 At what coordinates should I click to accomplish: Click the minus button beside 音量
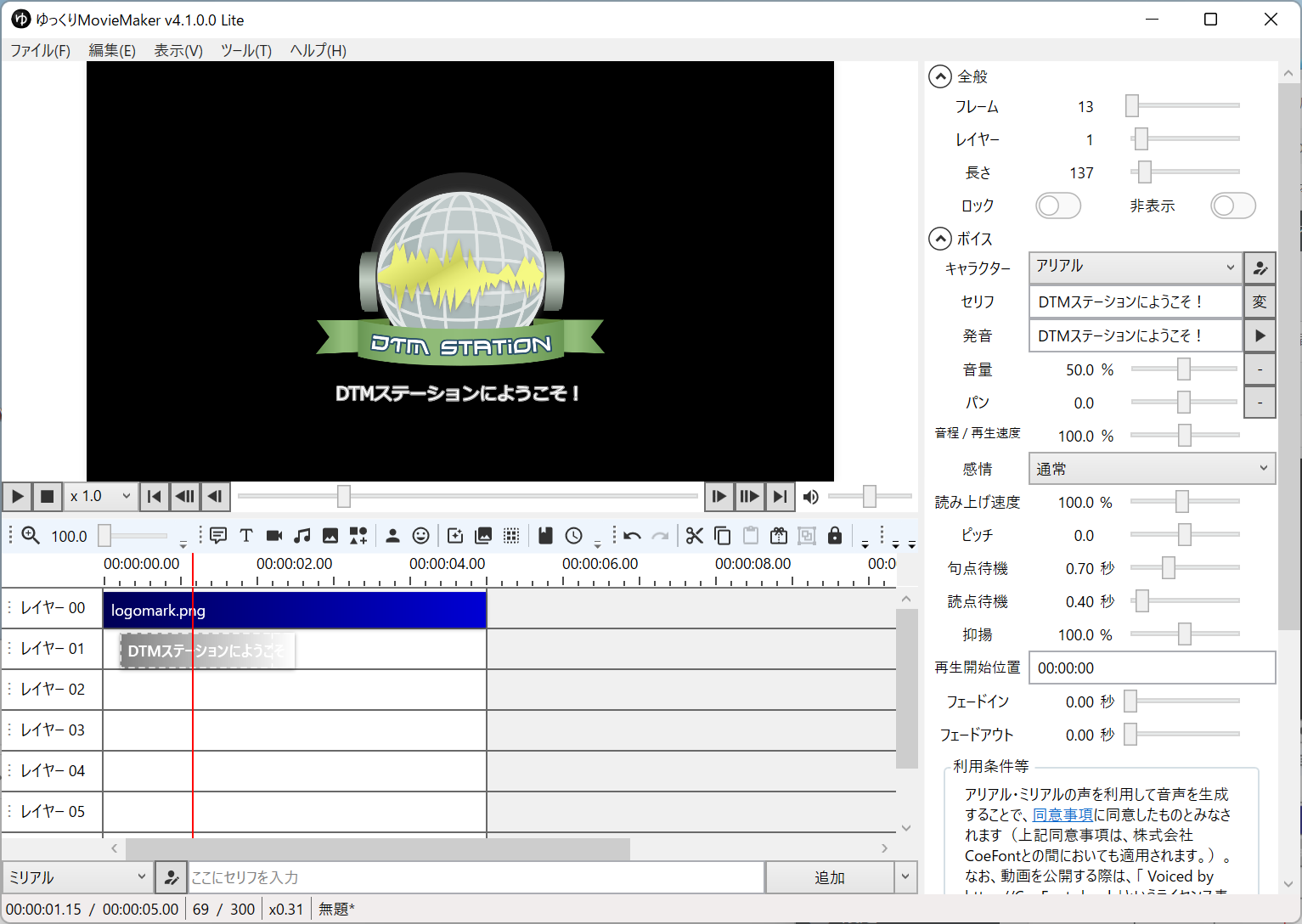point(1260,369)
